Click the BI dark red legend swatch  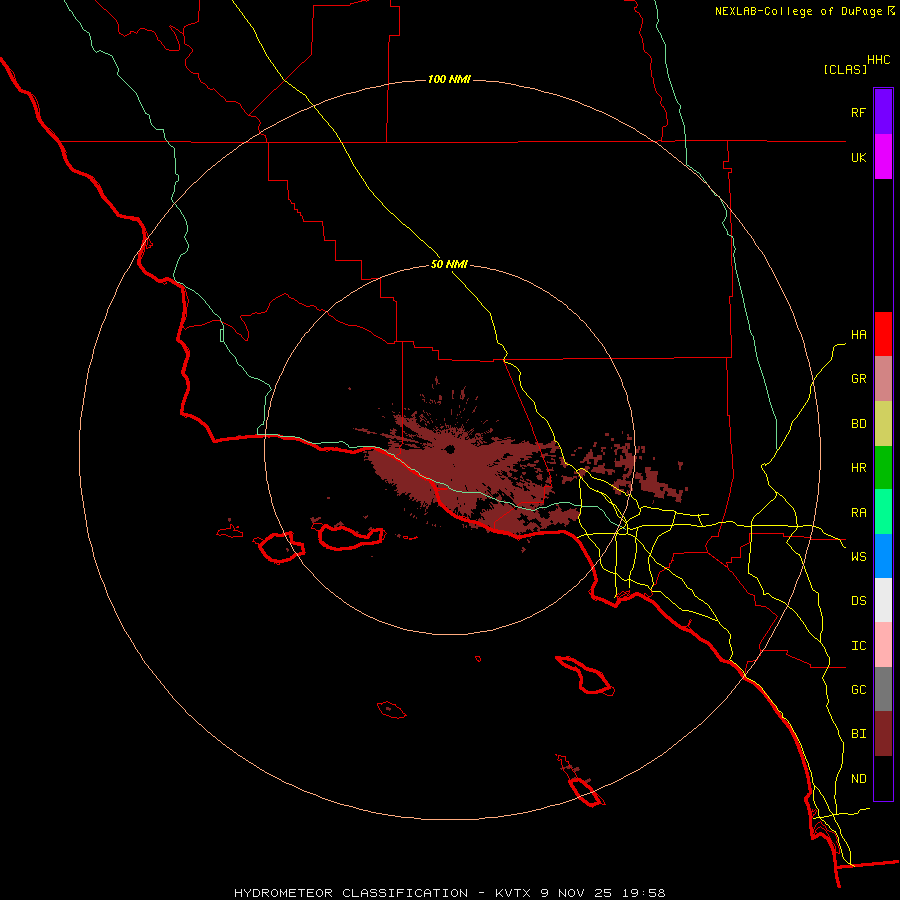(x=883, y=734)
